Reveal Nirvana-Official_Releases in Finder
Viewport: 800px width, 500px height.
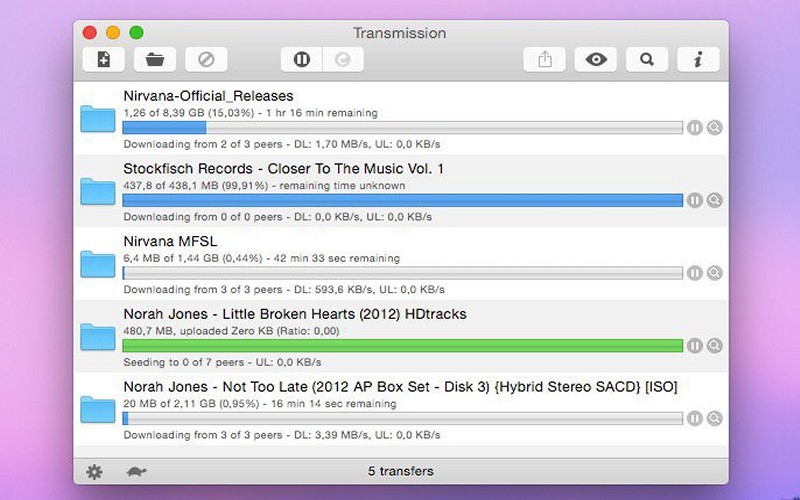coord(715,128)
